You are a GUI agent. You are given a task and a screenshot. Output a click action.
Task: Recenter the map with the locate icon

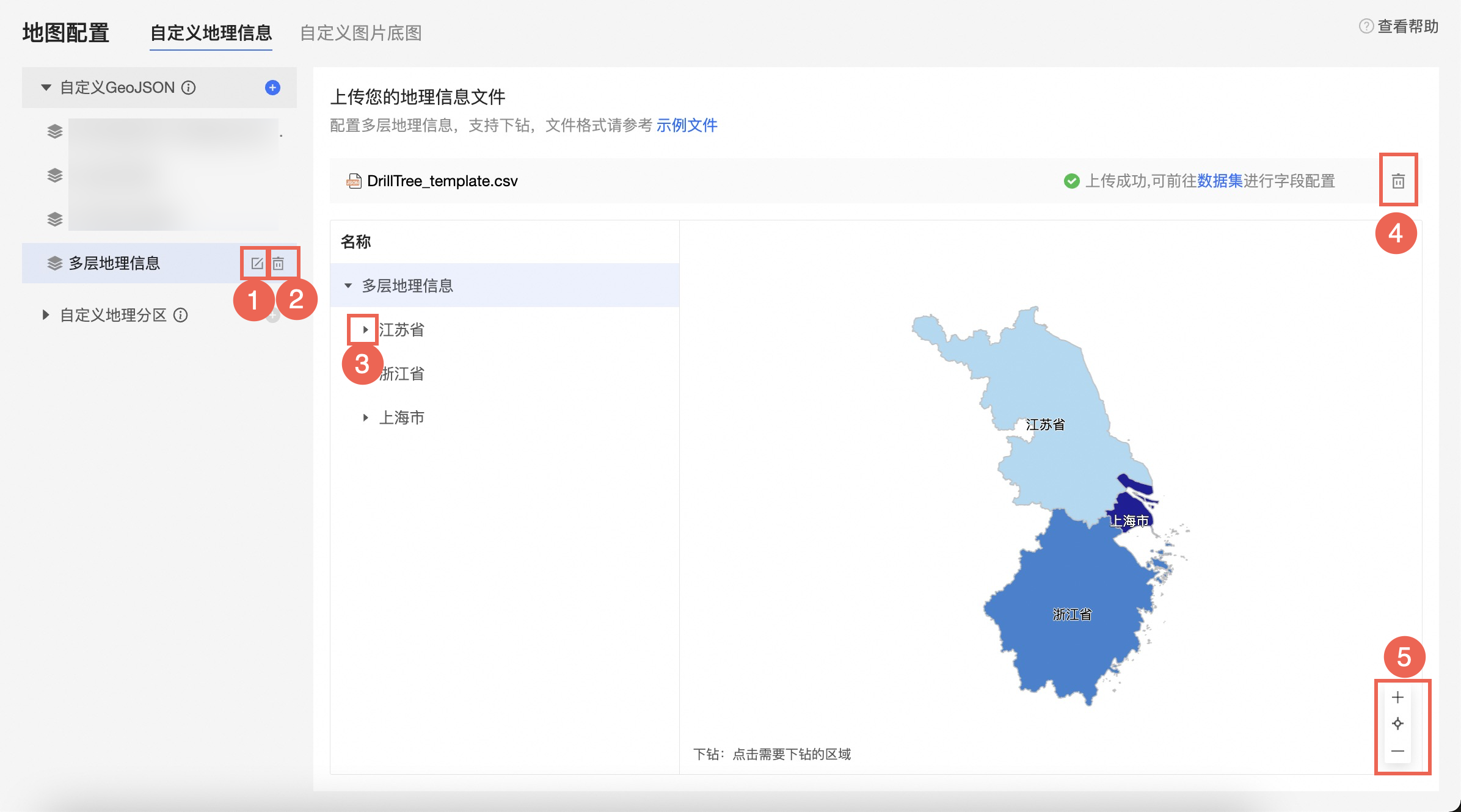pyautogui.click(x=1397, y=724)
